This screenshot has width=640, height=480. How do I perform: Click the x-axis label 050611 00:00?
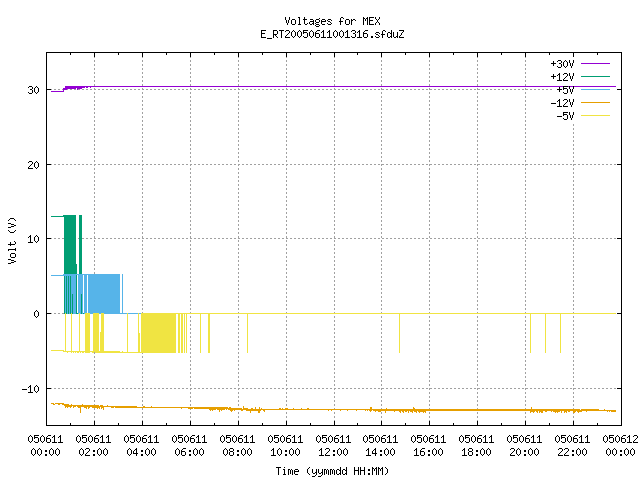click(45, 446)
